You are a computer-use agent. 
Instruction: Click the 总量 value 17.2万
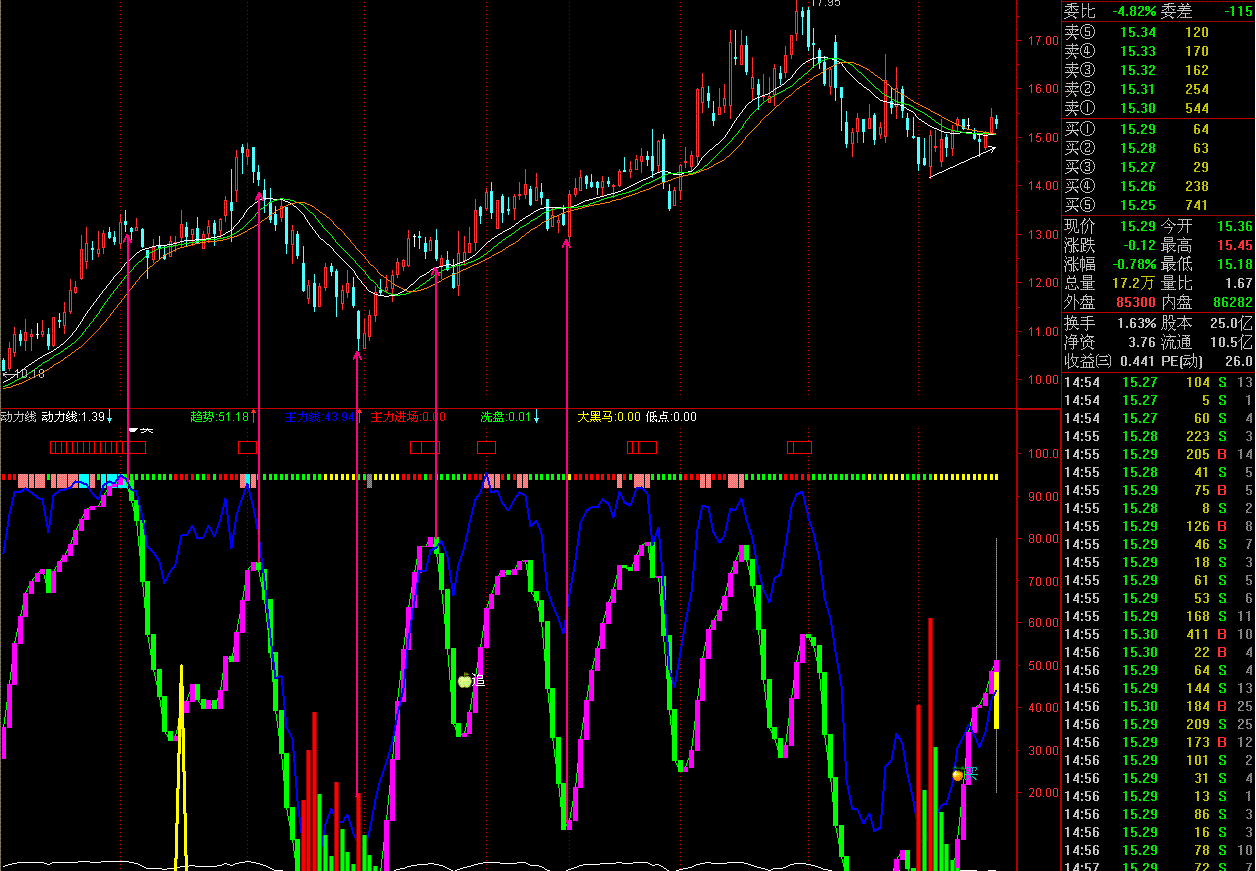pyautogui.click(x=1135, y=283)
